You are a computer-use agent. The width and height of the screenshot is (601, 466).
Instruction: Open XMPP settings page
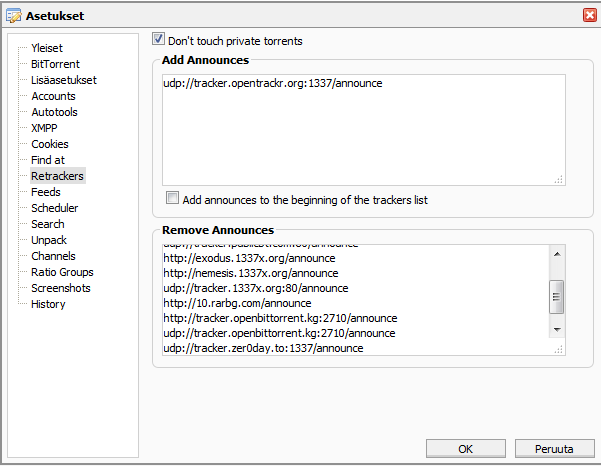point(45,128)
